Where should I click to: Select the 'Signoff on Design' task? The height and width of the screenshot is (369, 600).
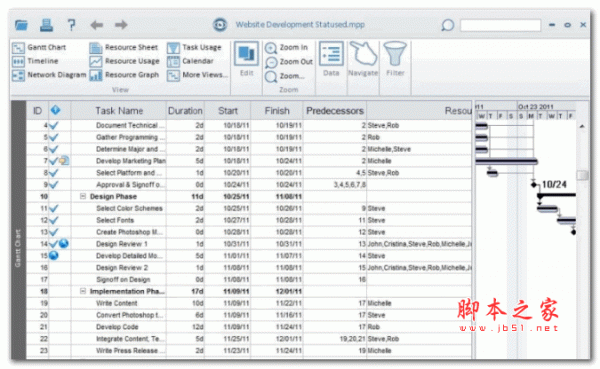123,279
